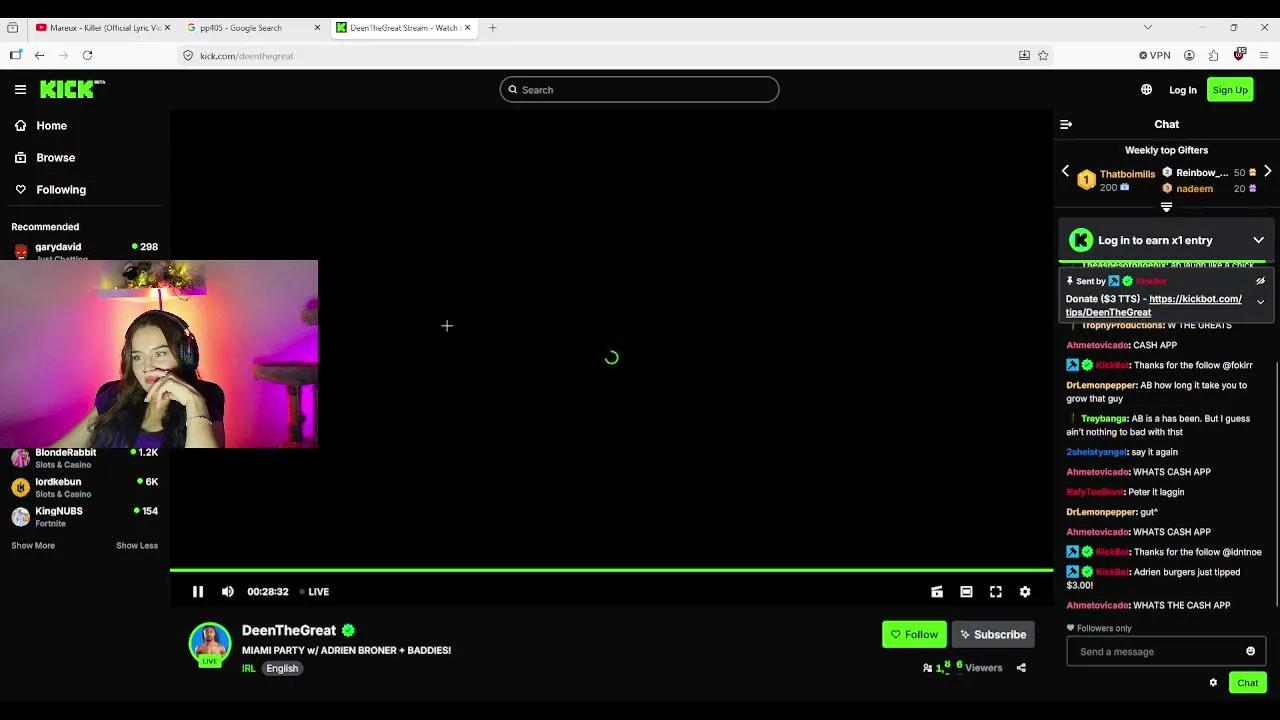Click the IRL category link
Image resolution: width=1280 pixels, height=720 pixels.
[x=248, y=669]
